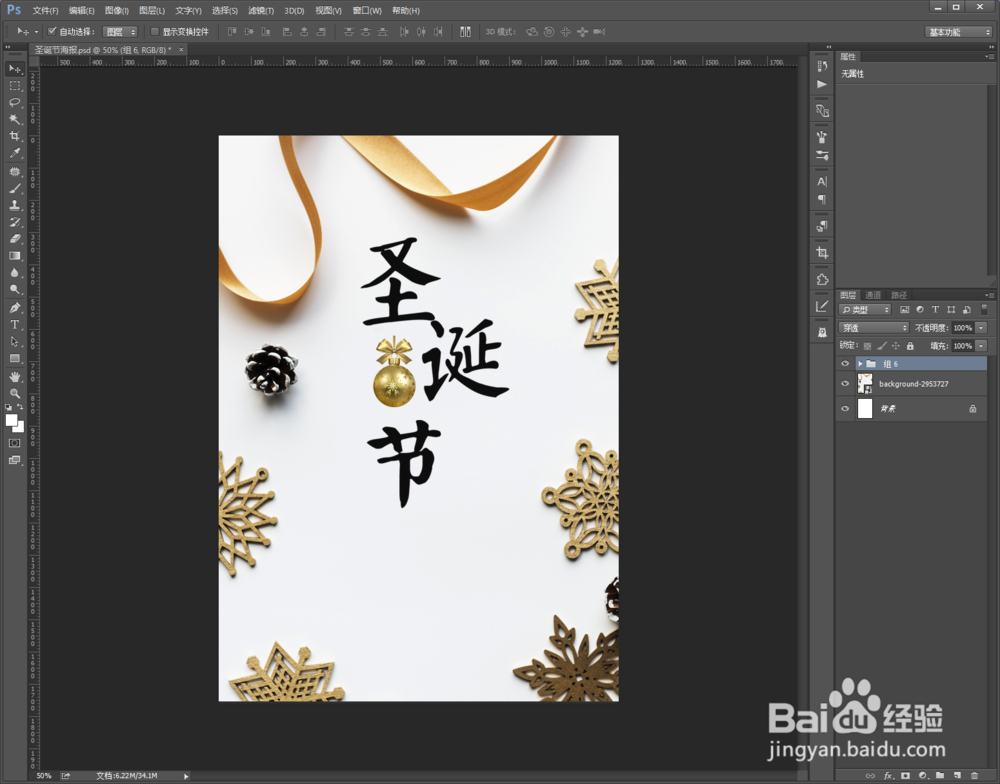This screenshot has width=1000, height=784.
Task: Select the Crop tool
Action: click(13, 136)
